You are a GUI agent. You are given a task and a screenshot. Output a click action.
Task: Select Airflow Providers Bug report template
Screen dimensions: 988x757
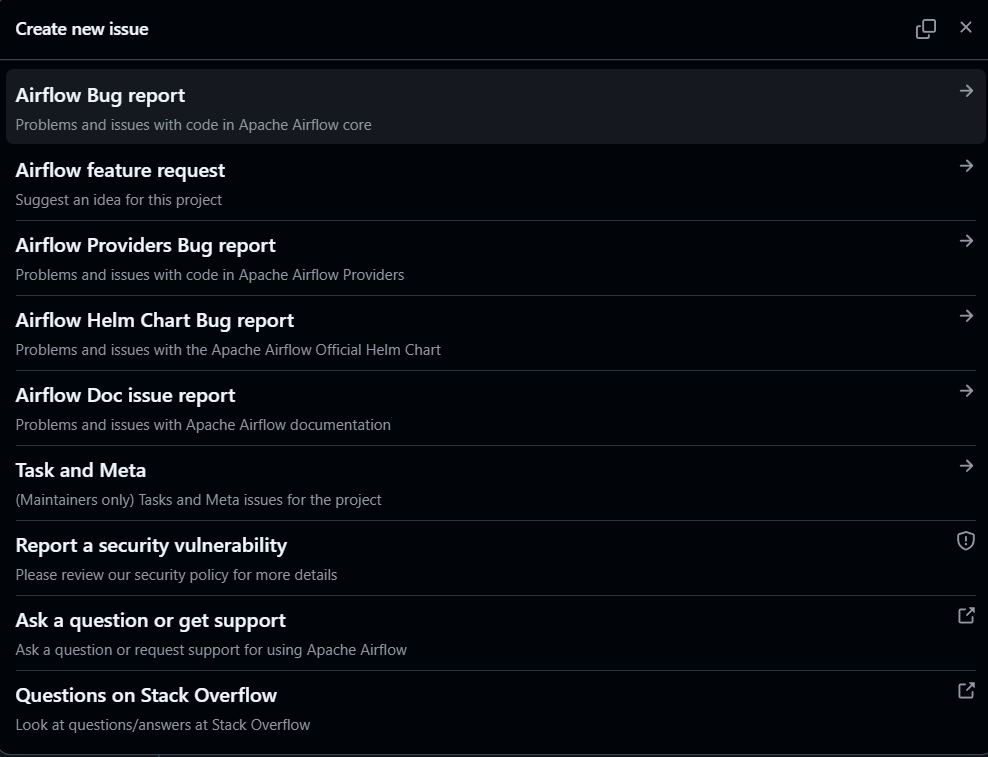[x=496, y=258]
